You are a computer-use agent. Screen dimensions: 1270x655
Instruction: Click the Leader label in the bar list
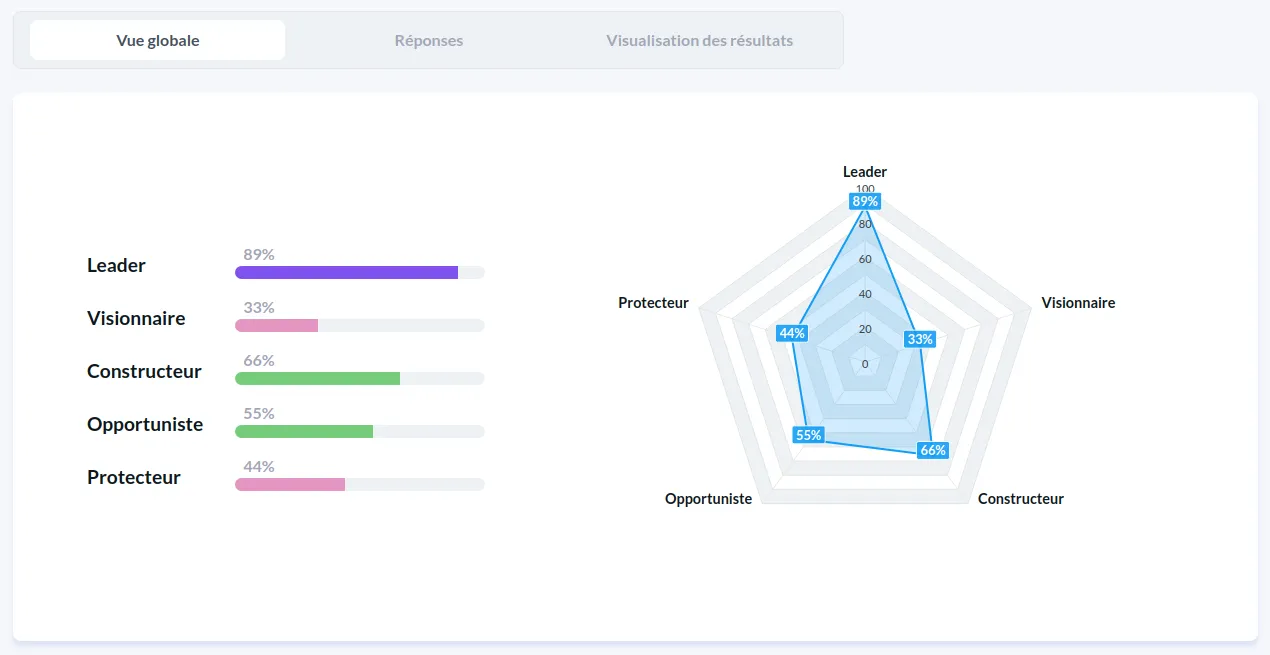tap(116, 265)
